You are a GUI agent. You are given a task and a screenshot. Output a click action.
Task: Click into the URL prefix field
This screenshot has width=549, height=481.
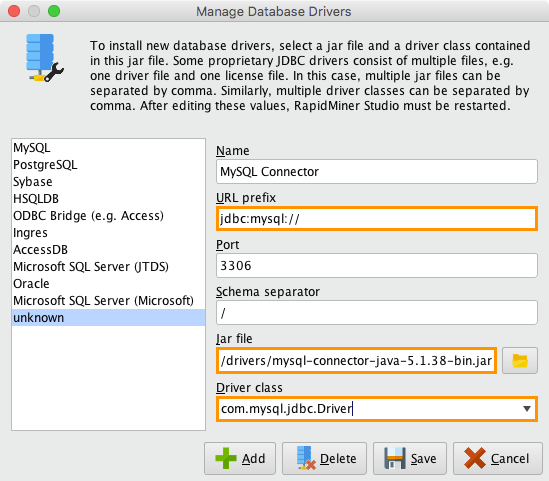[x=377, y=219]
